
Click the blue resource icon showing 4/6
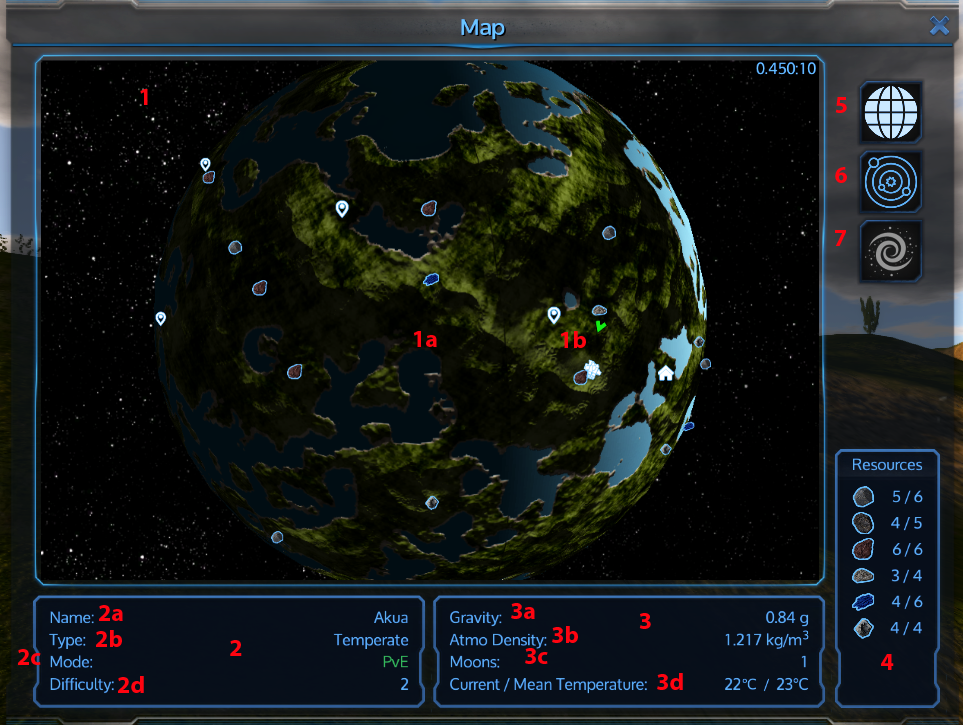point(862,602)
